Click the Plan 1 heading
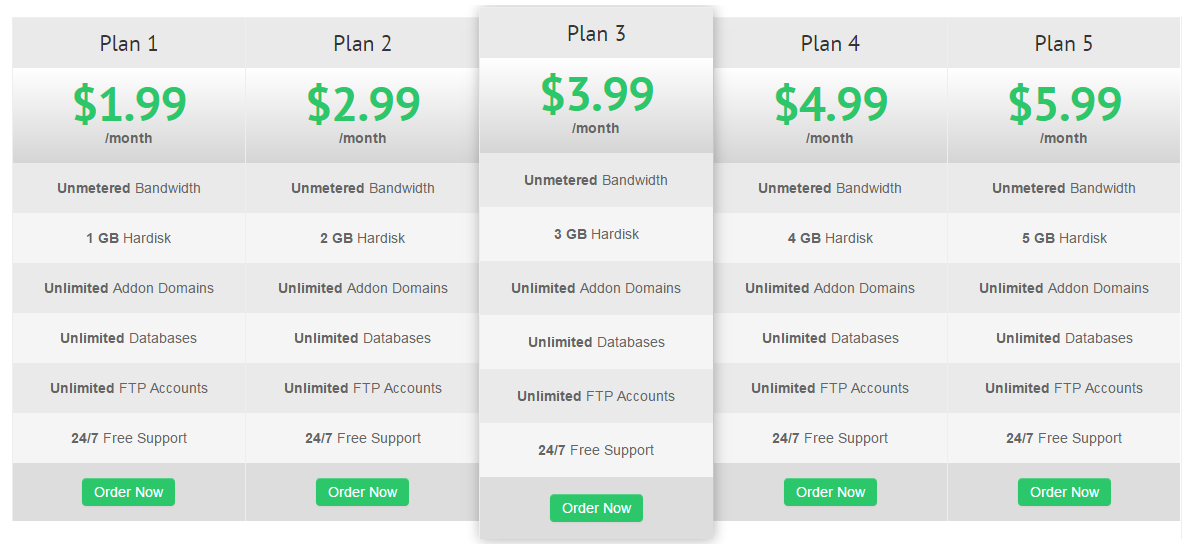This screenshot has width=1191, height=544. [129, 44]
